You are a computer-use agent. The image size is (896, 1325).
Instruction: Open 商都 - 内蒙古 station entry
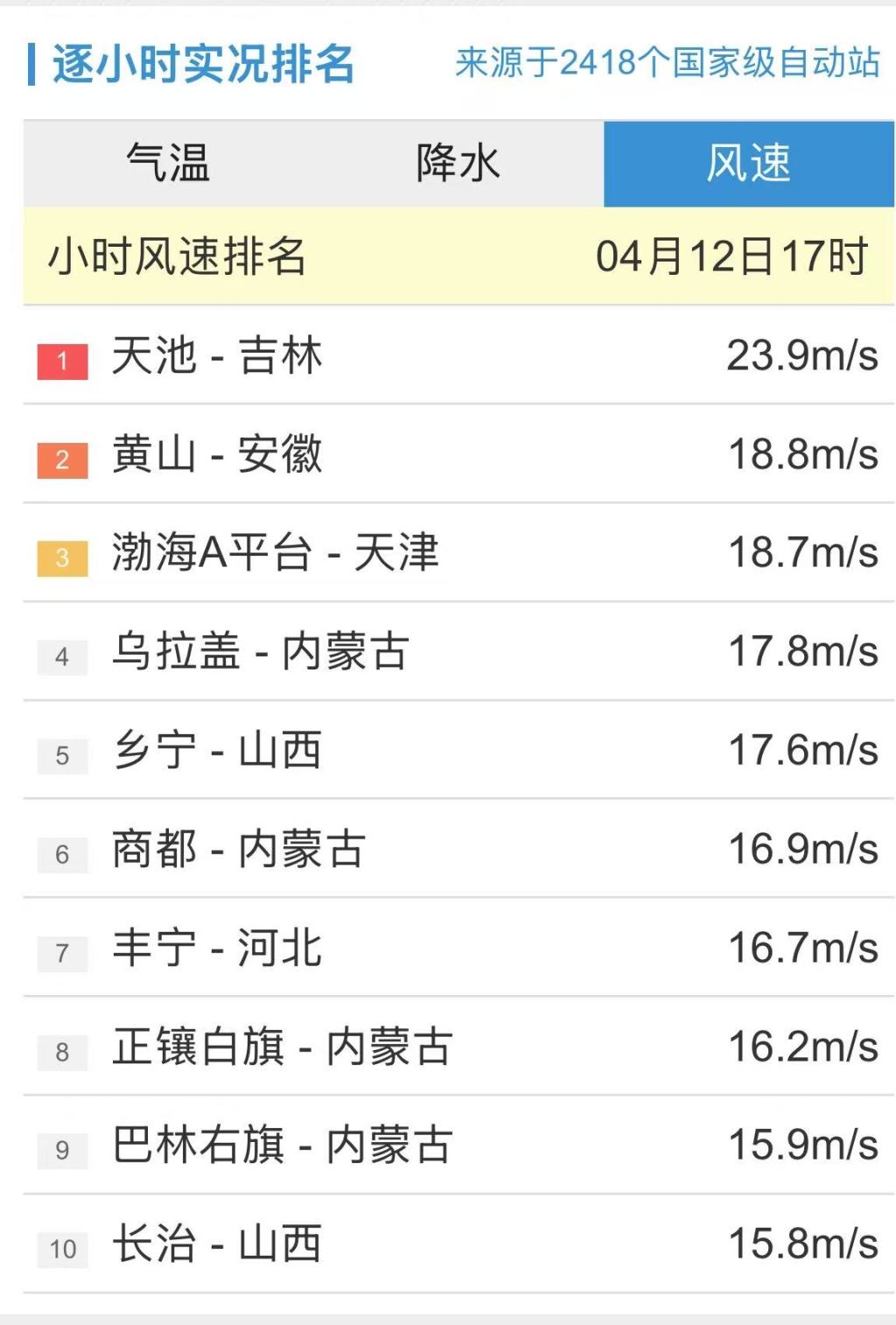click(x=458, y=849)
